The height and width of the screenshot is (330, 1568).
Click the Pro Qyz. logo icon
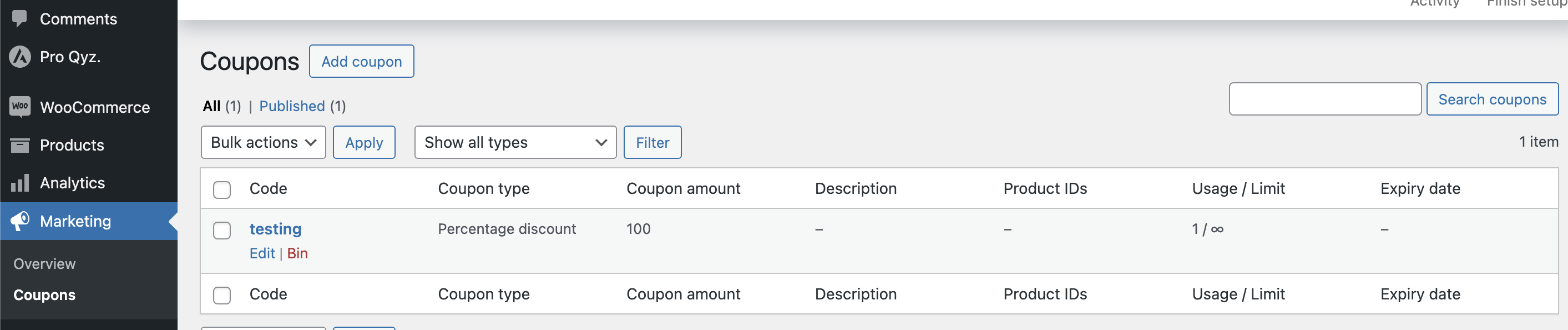[20, 57]
